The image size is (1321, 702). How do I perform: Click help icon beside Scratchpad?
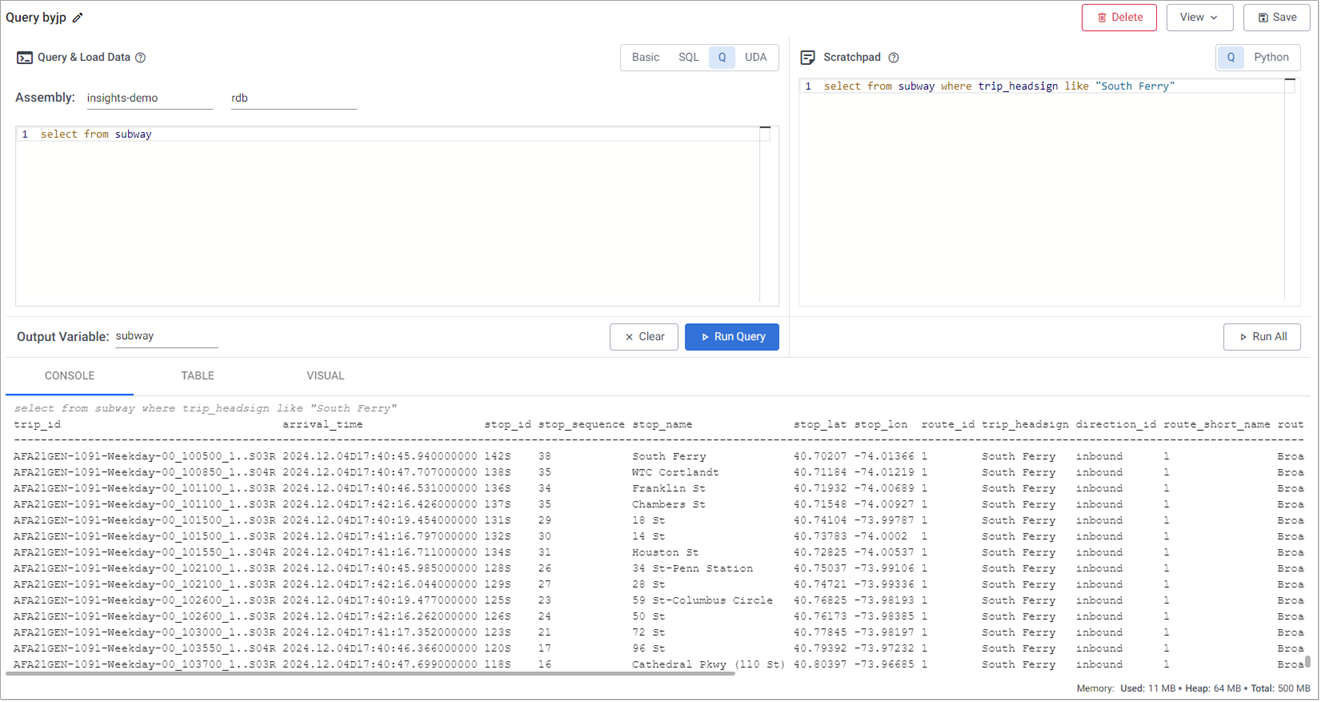point(894,58)
